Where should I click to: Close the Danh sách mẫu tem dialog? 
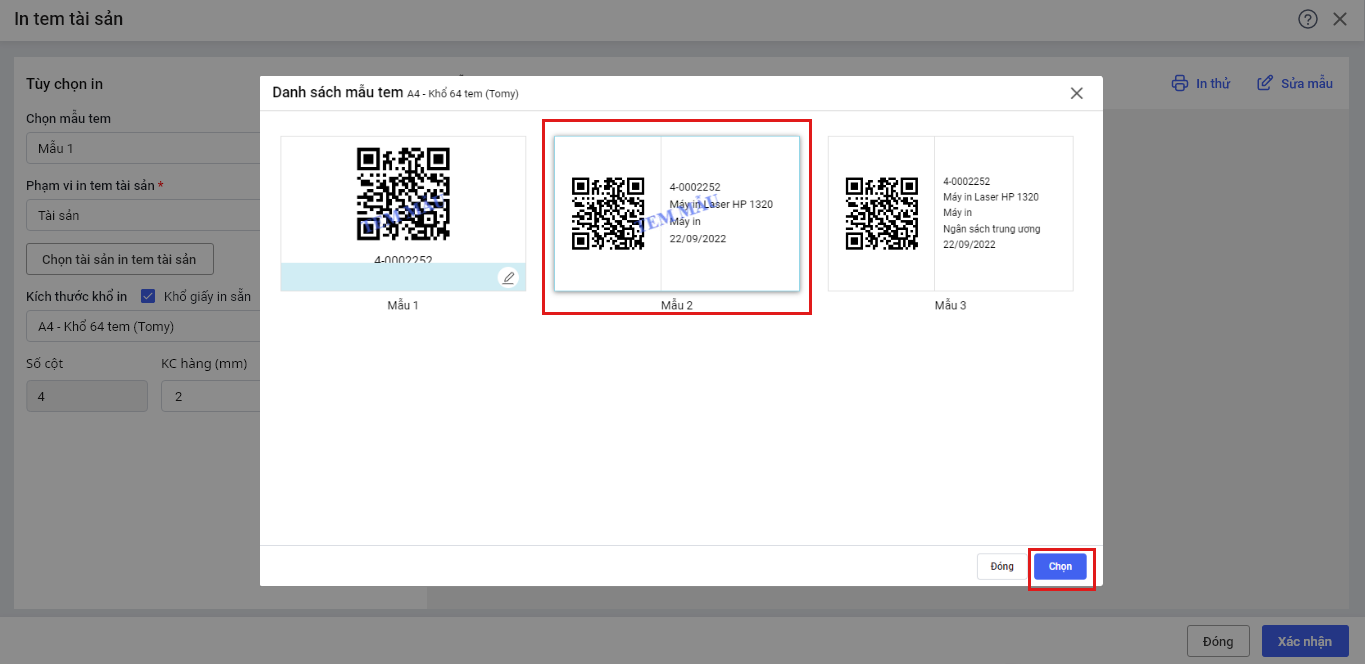(1077, 93)
